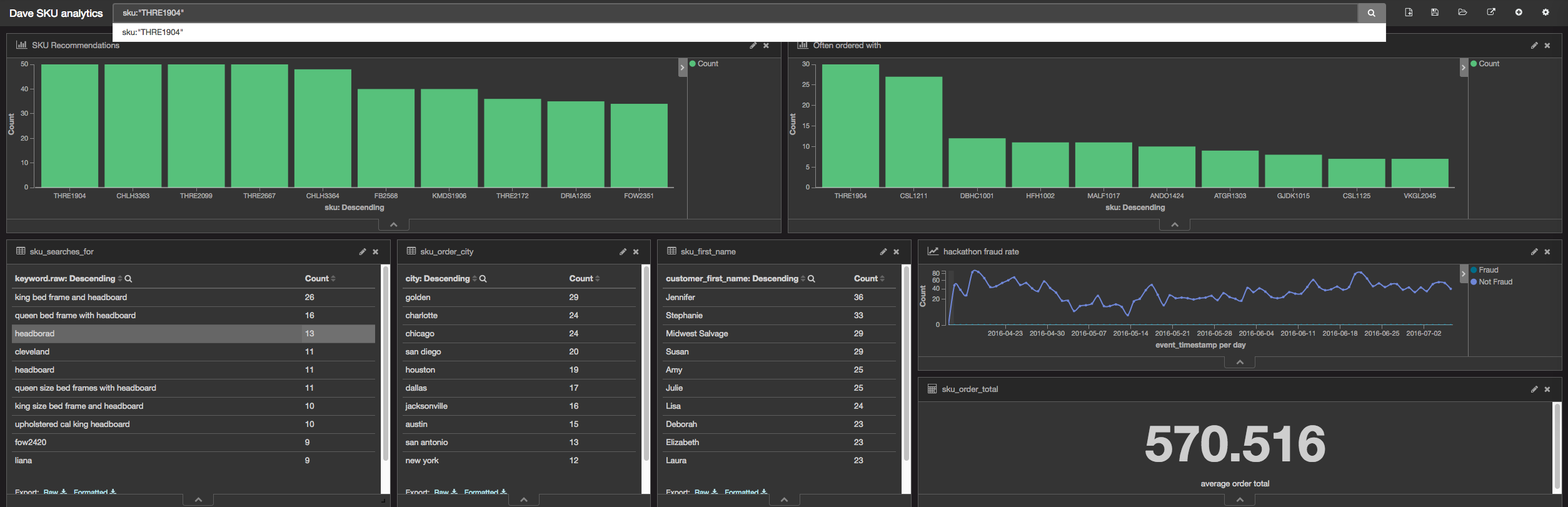The image size is (1568, 507).
Task: Click the CSL1211 bar in Often ordered with
Action: 913,132
